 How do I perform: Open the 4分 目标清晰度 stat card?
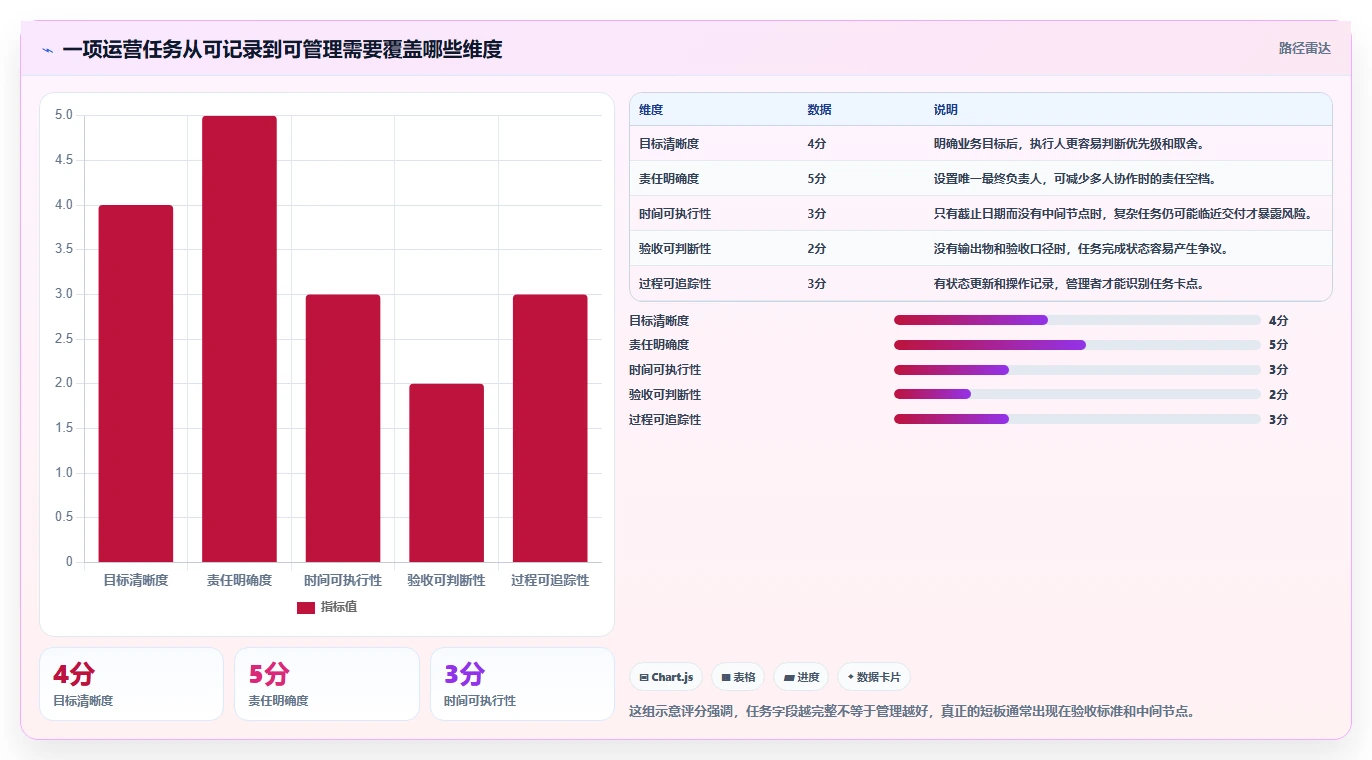tap(131, 684)
